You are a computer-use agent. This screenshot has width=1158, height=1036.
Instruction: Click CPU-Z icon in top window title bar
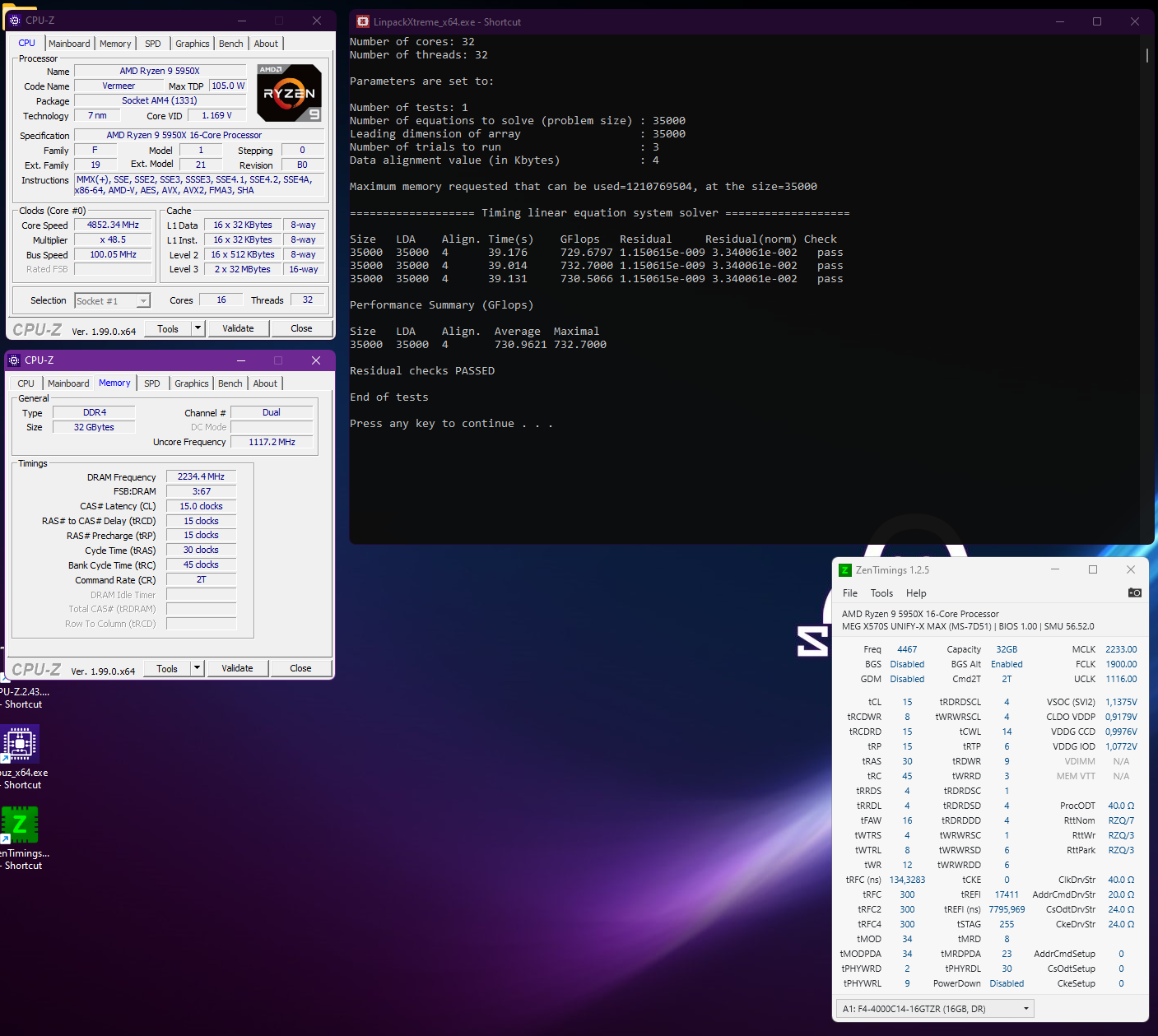(15, 21)
